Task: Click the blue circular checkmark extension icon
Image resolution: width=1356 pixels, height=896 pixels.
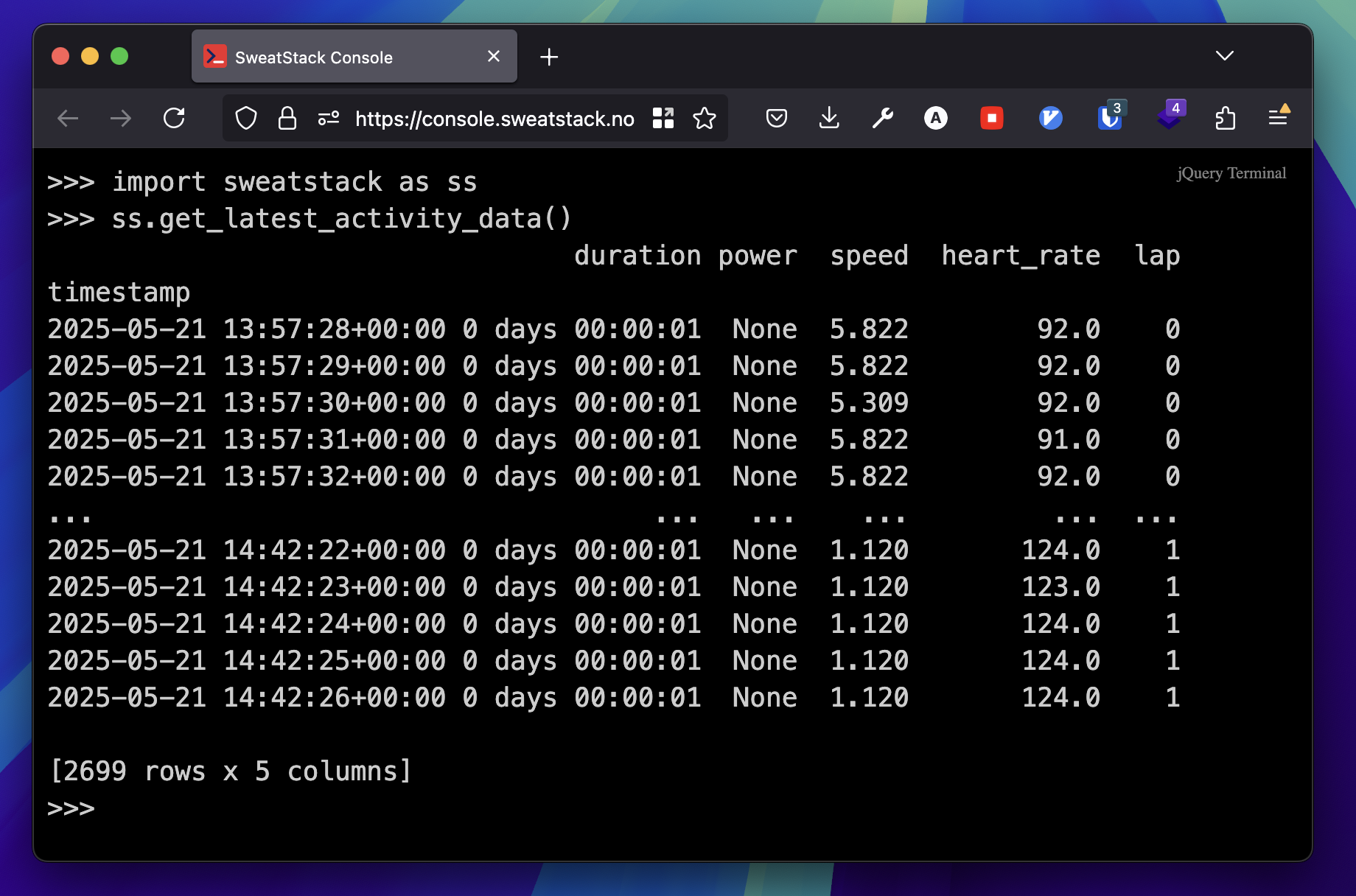Action: pyautogui.click(x=1051, y=118)
